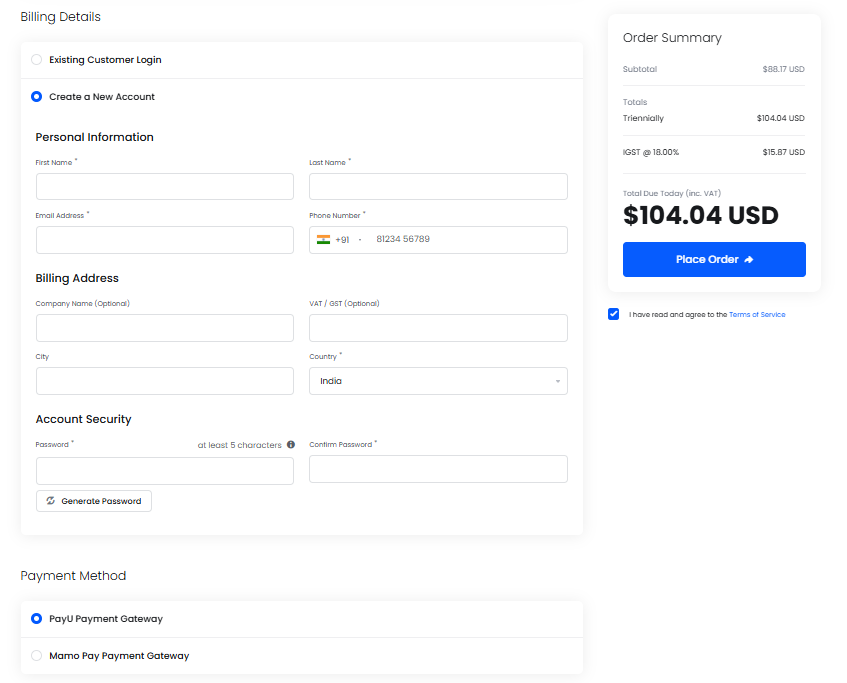Viewport: 847px width, 683px height.
Task: Focus the First Name input field
Action: tap(165, 186)
